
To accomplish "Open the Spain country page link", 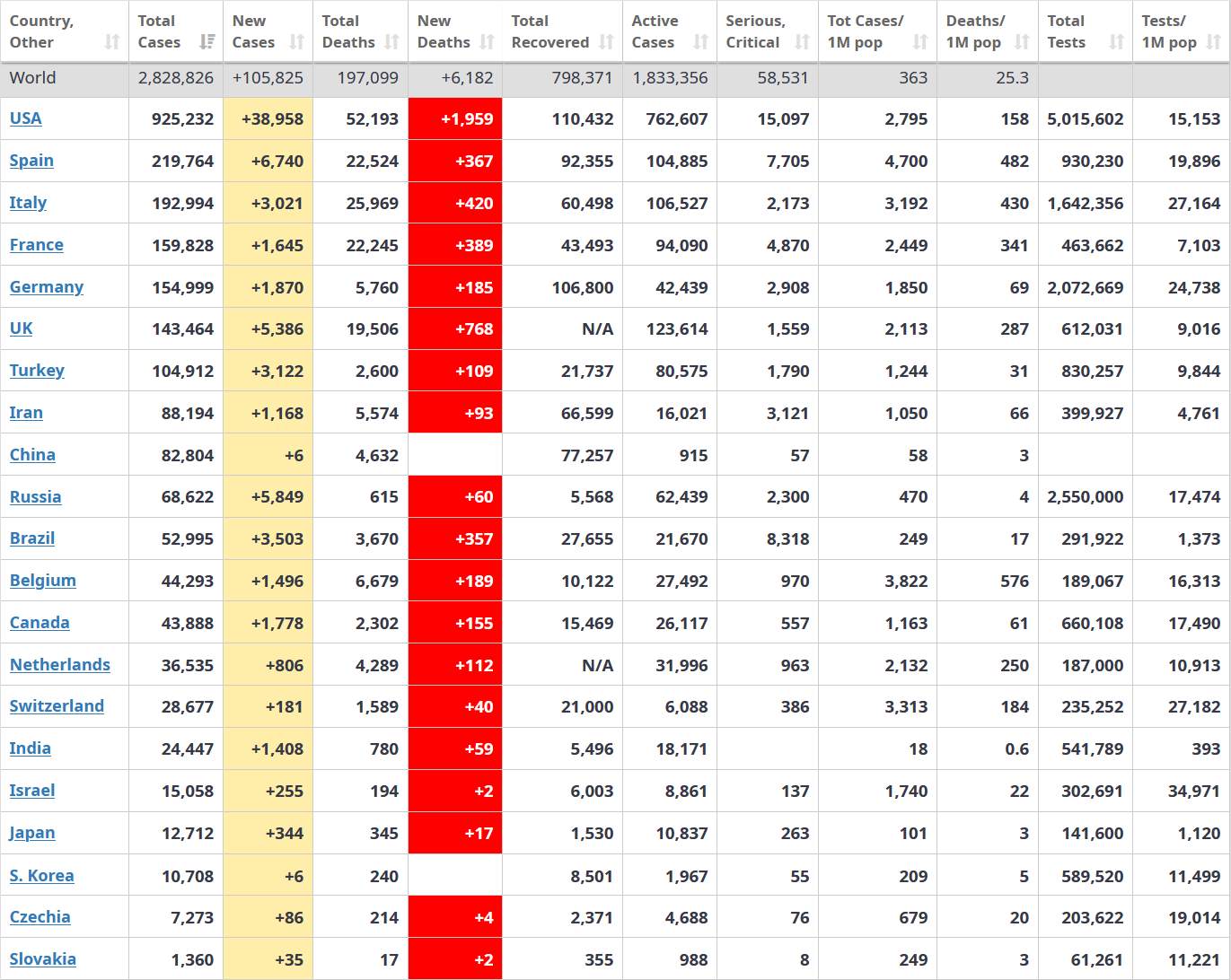I will point(31,161).
